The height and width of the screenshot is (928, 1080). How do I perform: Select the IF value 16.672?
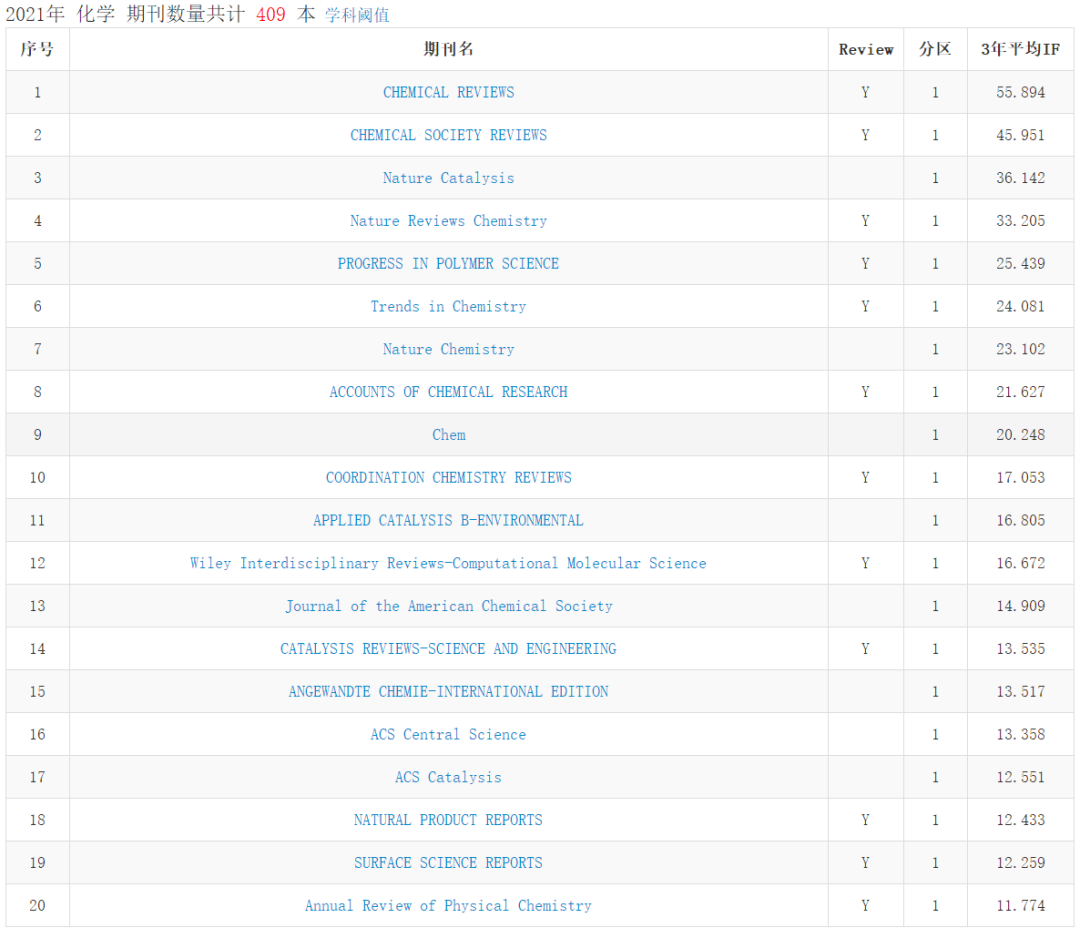1021,563
